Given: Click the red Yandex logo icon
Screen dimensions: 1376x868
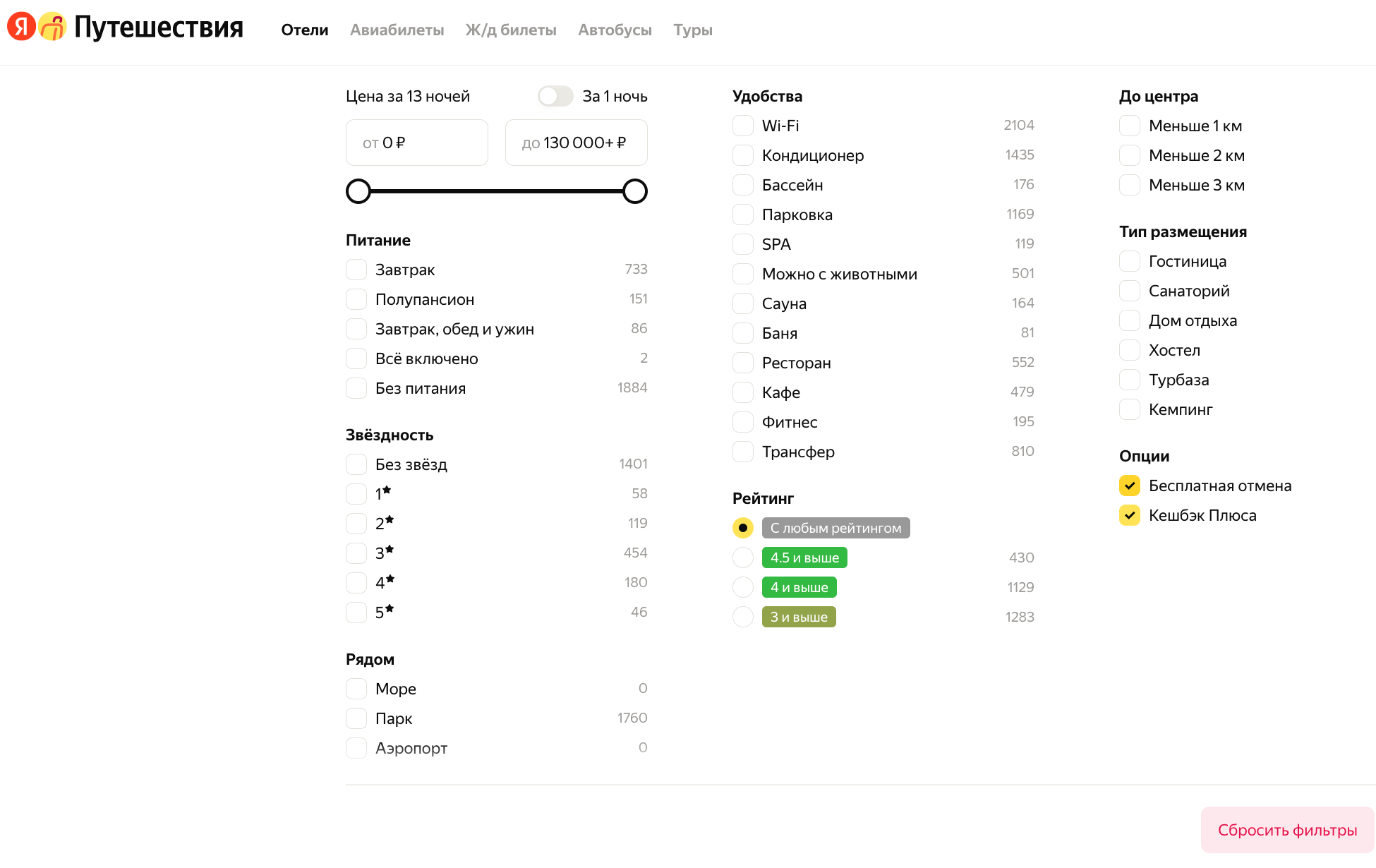Looking at the screenshot, I should 21,27.
